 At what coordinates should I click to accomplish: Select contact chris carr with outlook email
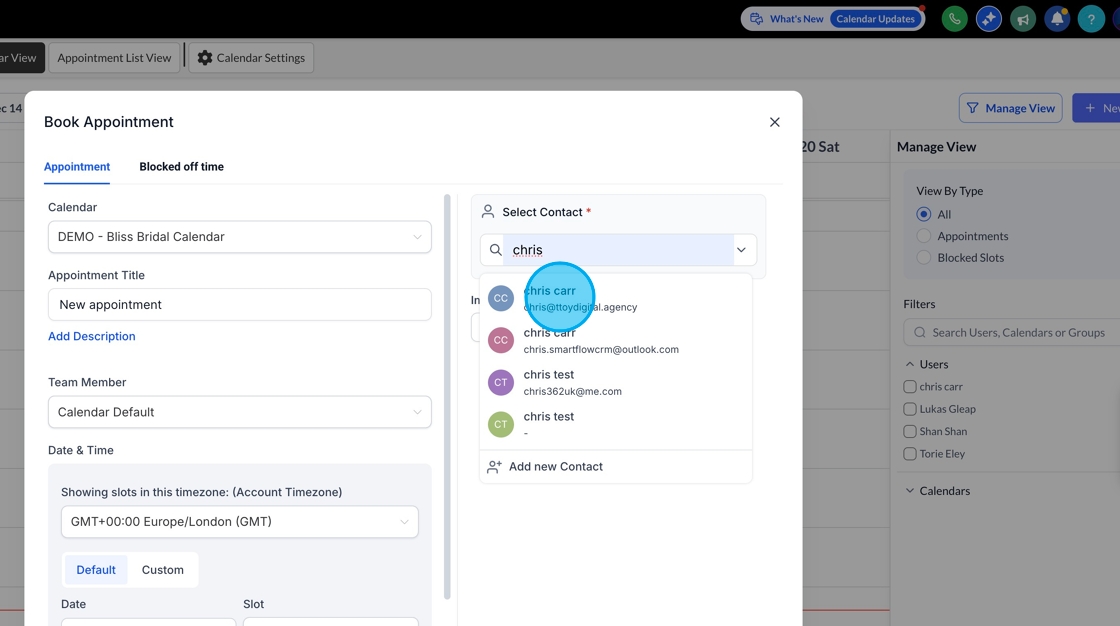click(x=616, y=340)
